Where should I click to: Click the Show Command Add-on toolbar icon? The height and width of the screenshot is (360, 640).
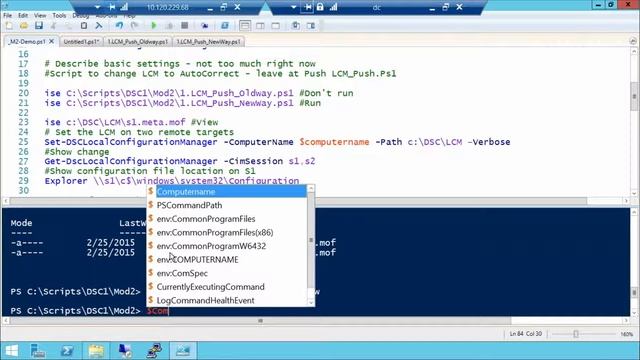[311, 26]
